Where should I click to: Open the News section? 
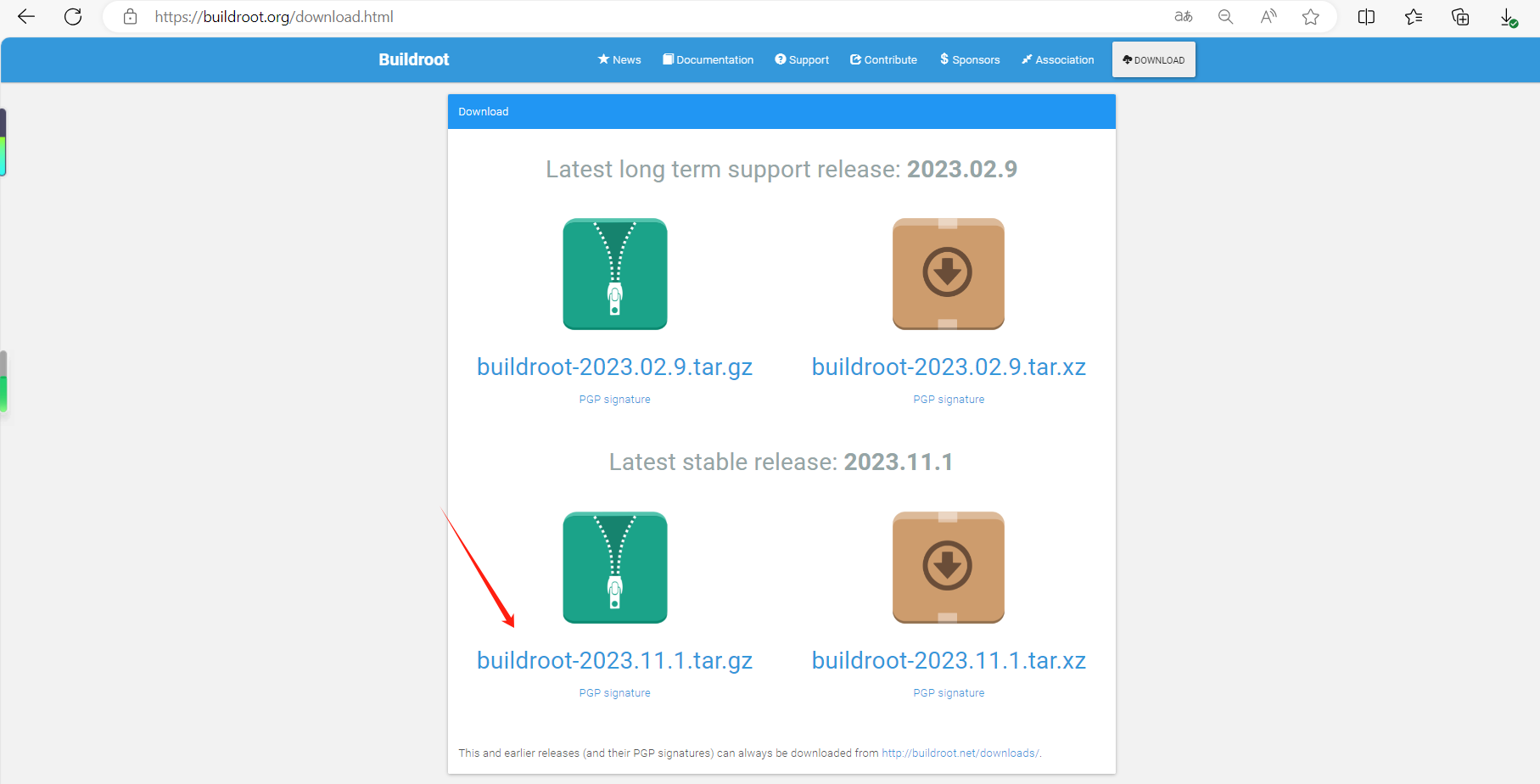619,59
